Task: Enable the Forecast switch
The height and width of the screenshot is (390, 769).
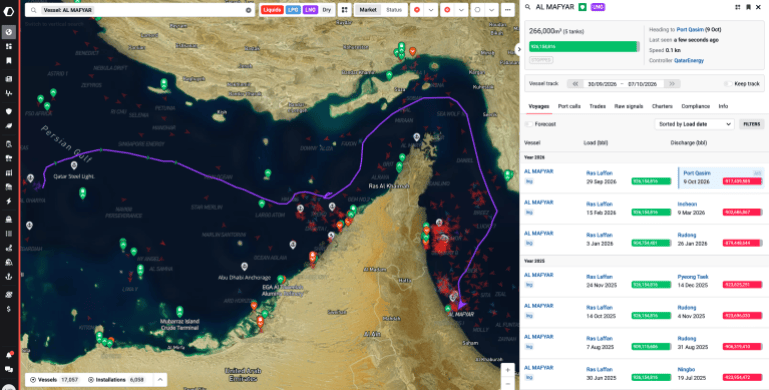Action: click(529, 124)
